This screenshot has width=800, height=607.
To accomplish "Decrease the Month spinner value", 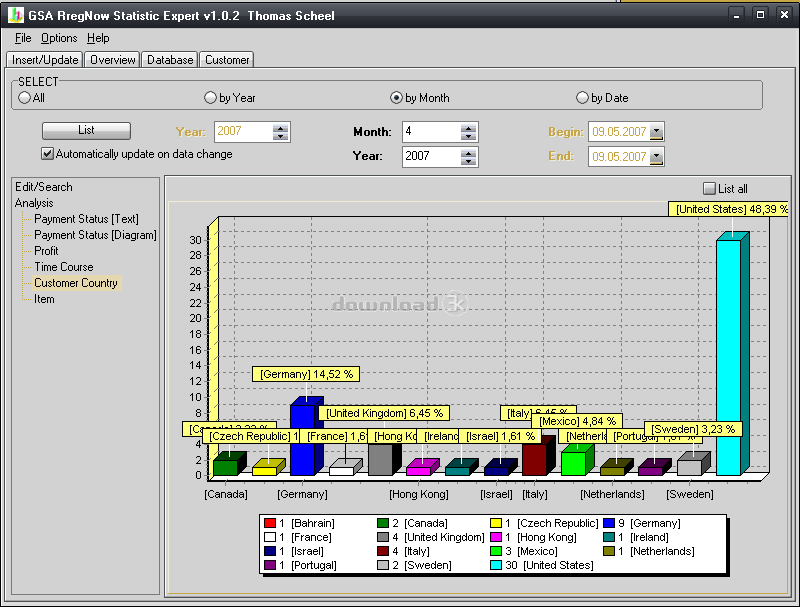I will (468, 136).
